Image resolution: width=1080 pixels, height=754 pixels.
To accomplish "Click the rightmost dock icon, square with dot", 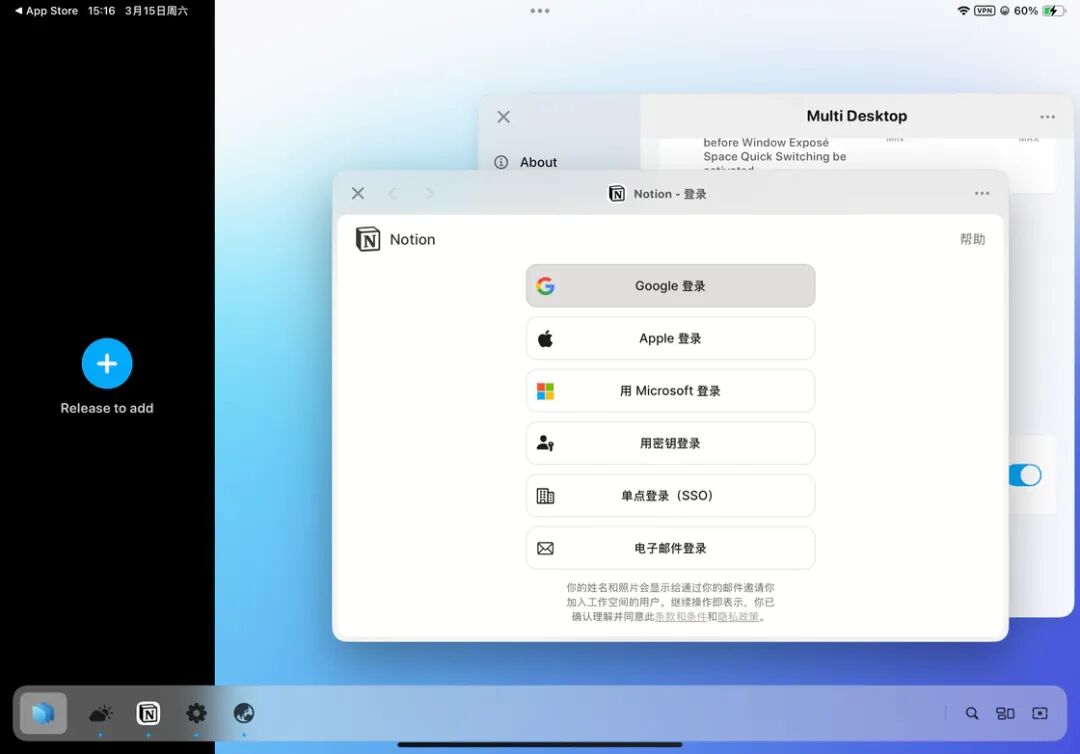I will 1040,713.
